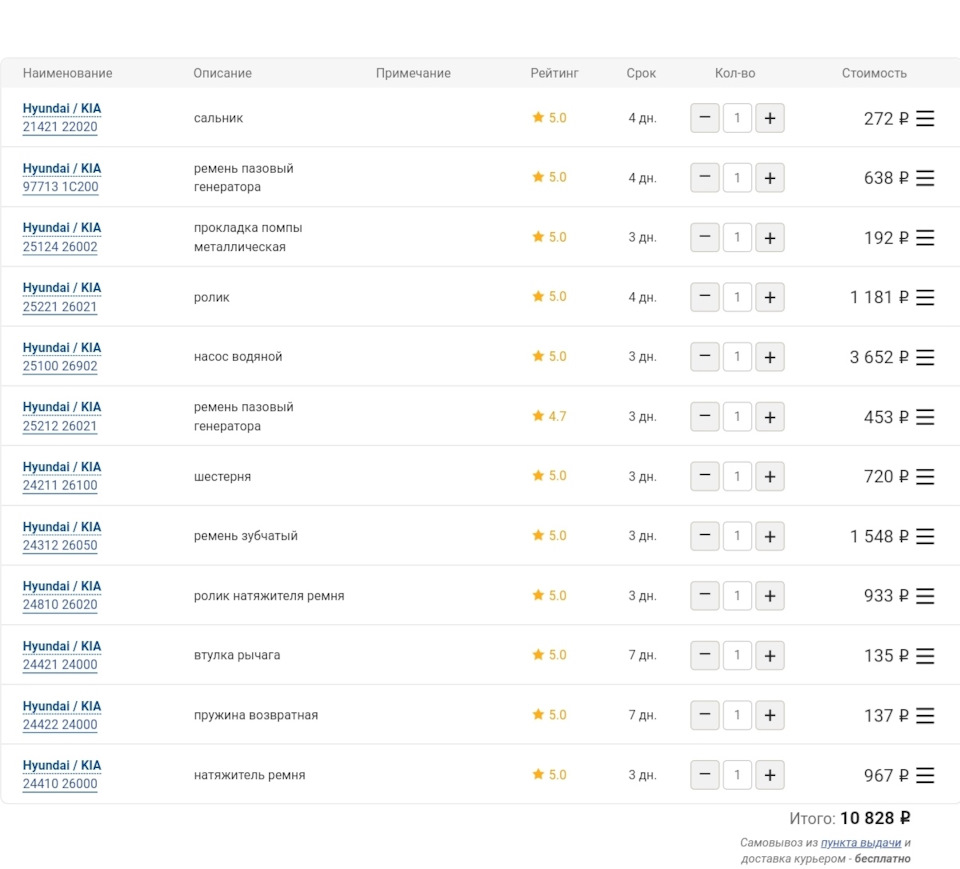
Task: Click the hamburger icon for натяжитель ремня row
Action: pyautogui.click(x=925, y=775)
